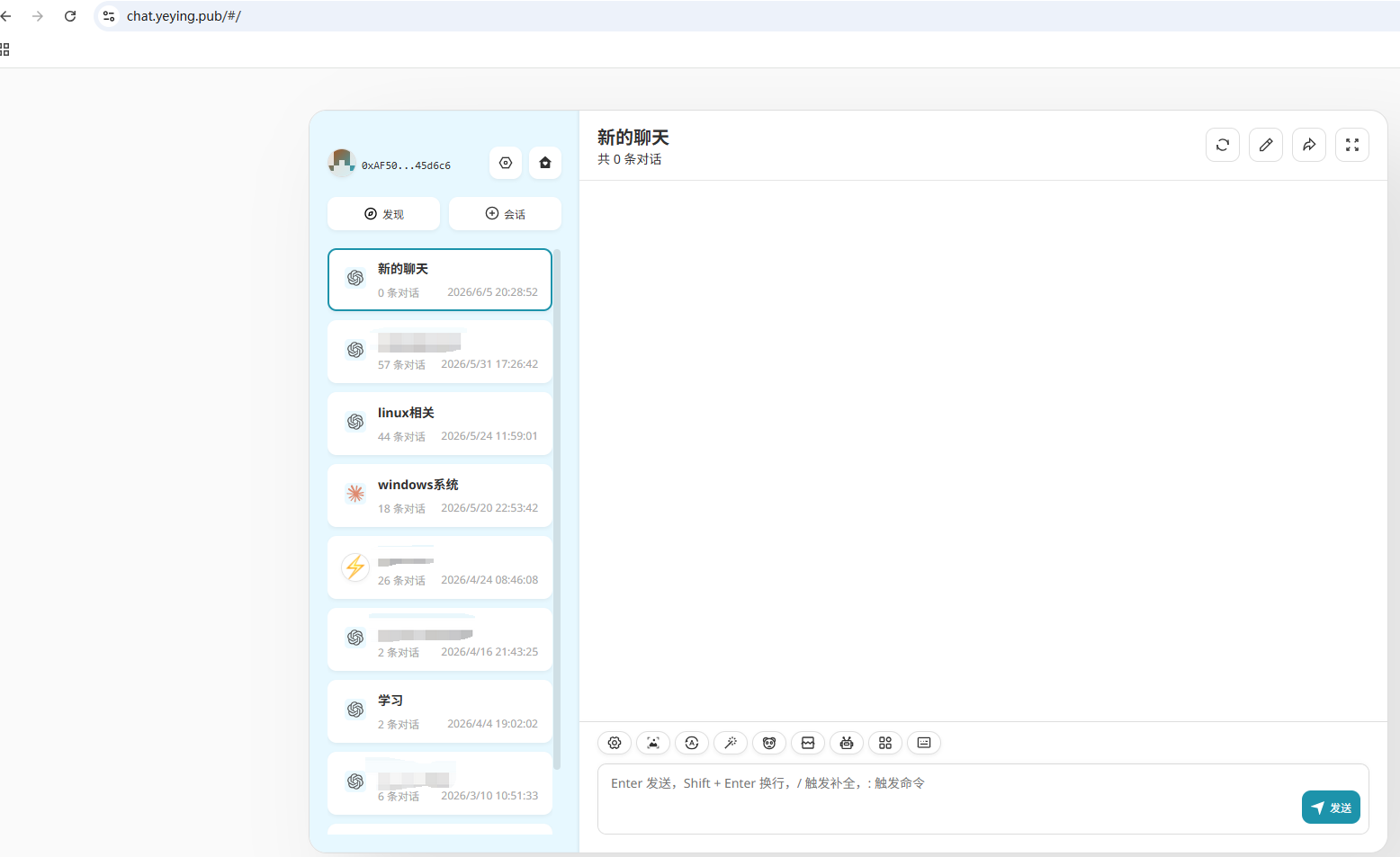Image resolution: width=1400 pixels, height=857 pixels.
Task: Open hexagon settings icon in sidebar
Action: (506, 163)
